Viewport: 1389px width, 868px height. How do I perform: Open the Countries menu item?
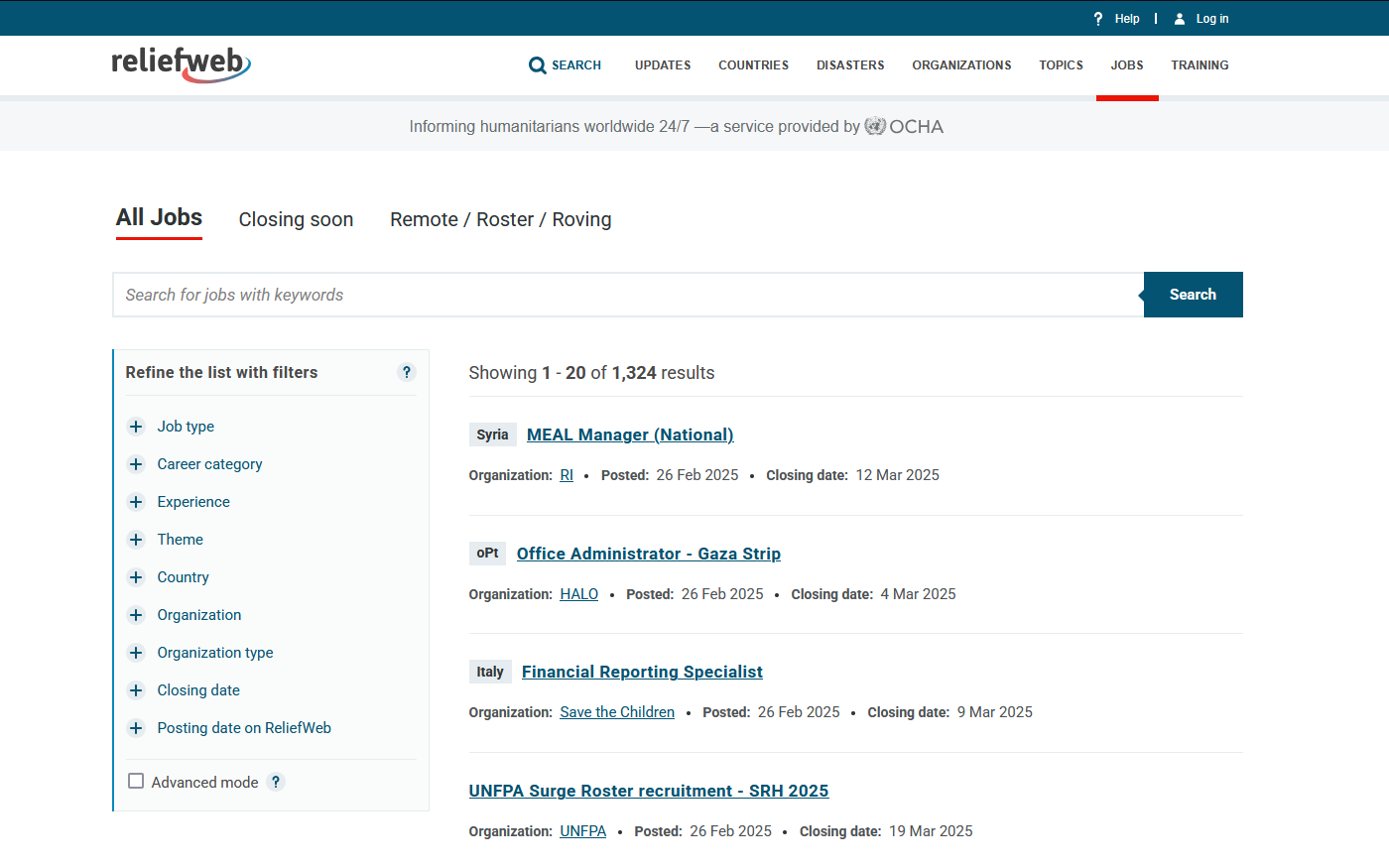[x=754, y=65]
